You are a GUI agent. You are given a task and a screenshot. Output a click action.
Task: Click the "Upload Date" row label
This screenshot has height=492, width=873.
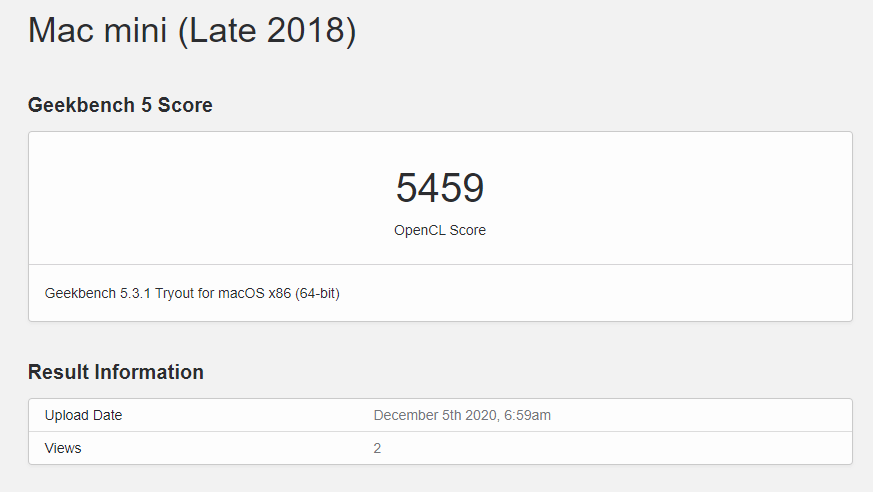pos(83,415)
